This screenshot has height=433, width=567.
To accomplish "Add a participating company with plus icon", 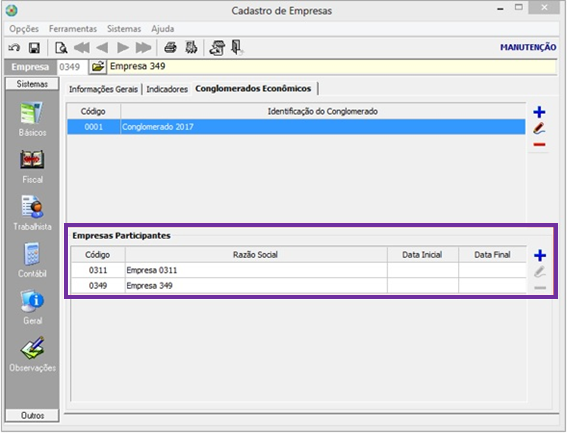I will point(540,255).
